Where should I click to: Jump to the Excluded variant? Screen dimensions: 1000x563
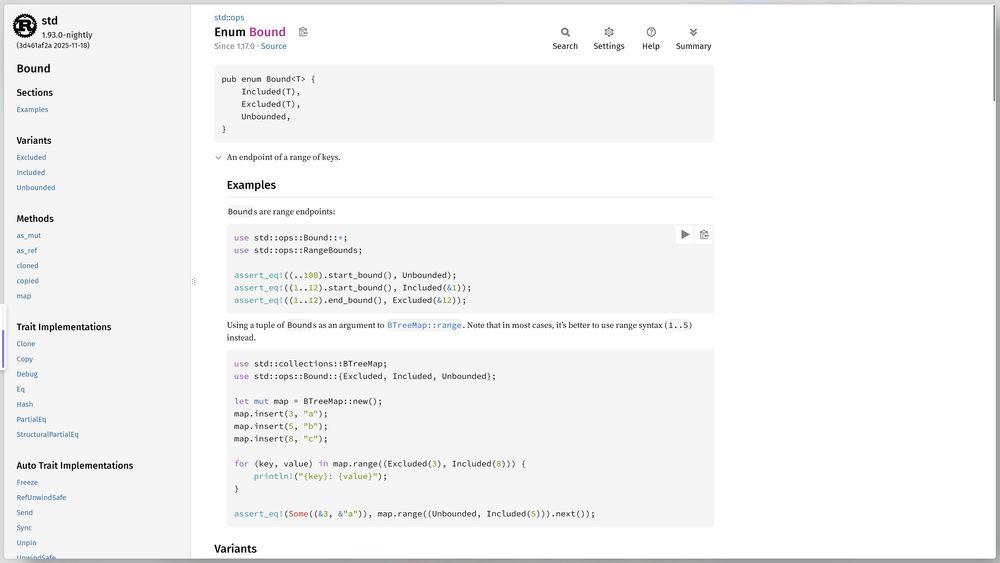click(x=31, y=157)
